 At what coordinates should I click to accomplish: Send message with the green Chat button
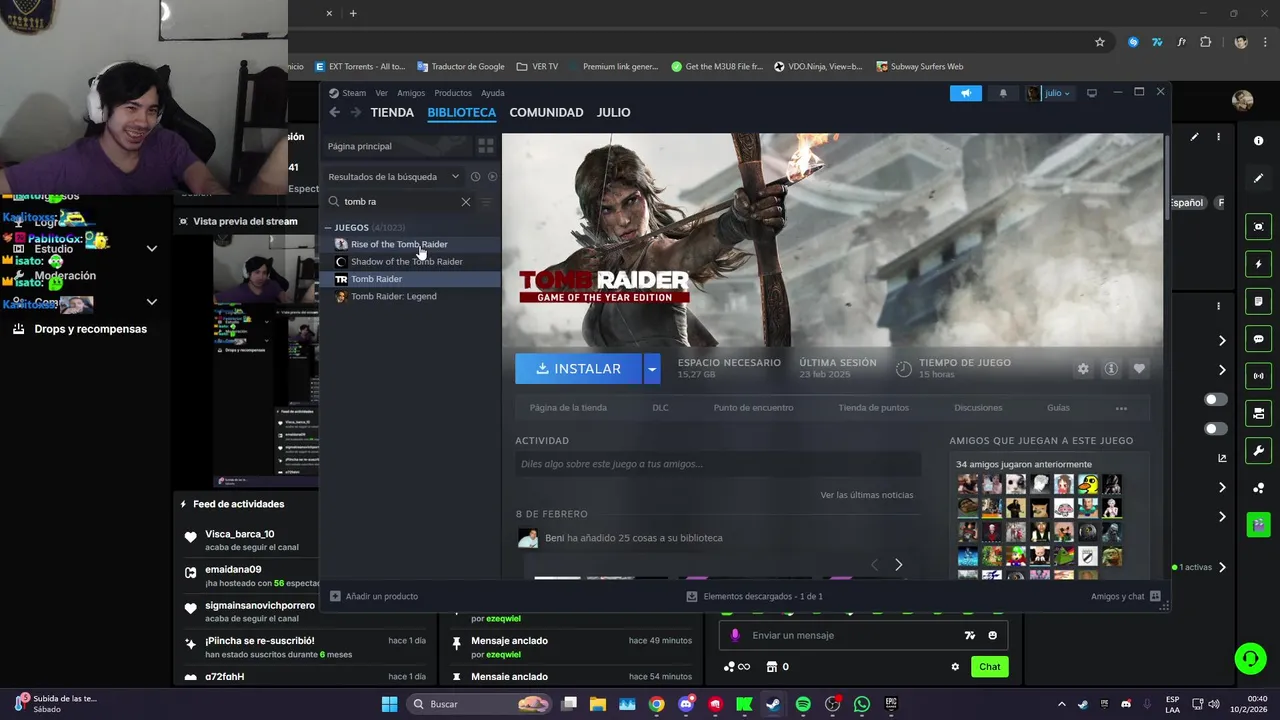[x=989, y=667]
